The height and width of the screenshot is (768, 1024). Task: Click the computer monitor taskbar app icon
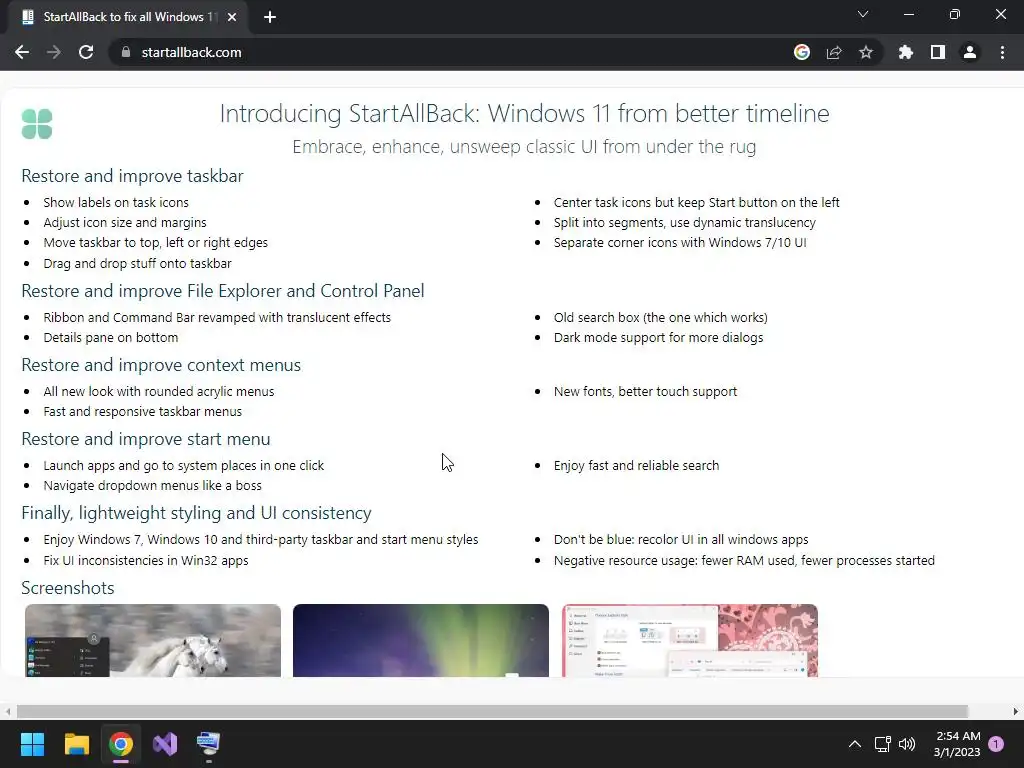209,744
